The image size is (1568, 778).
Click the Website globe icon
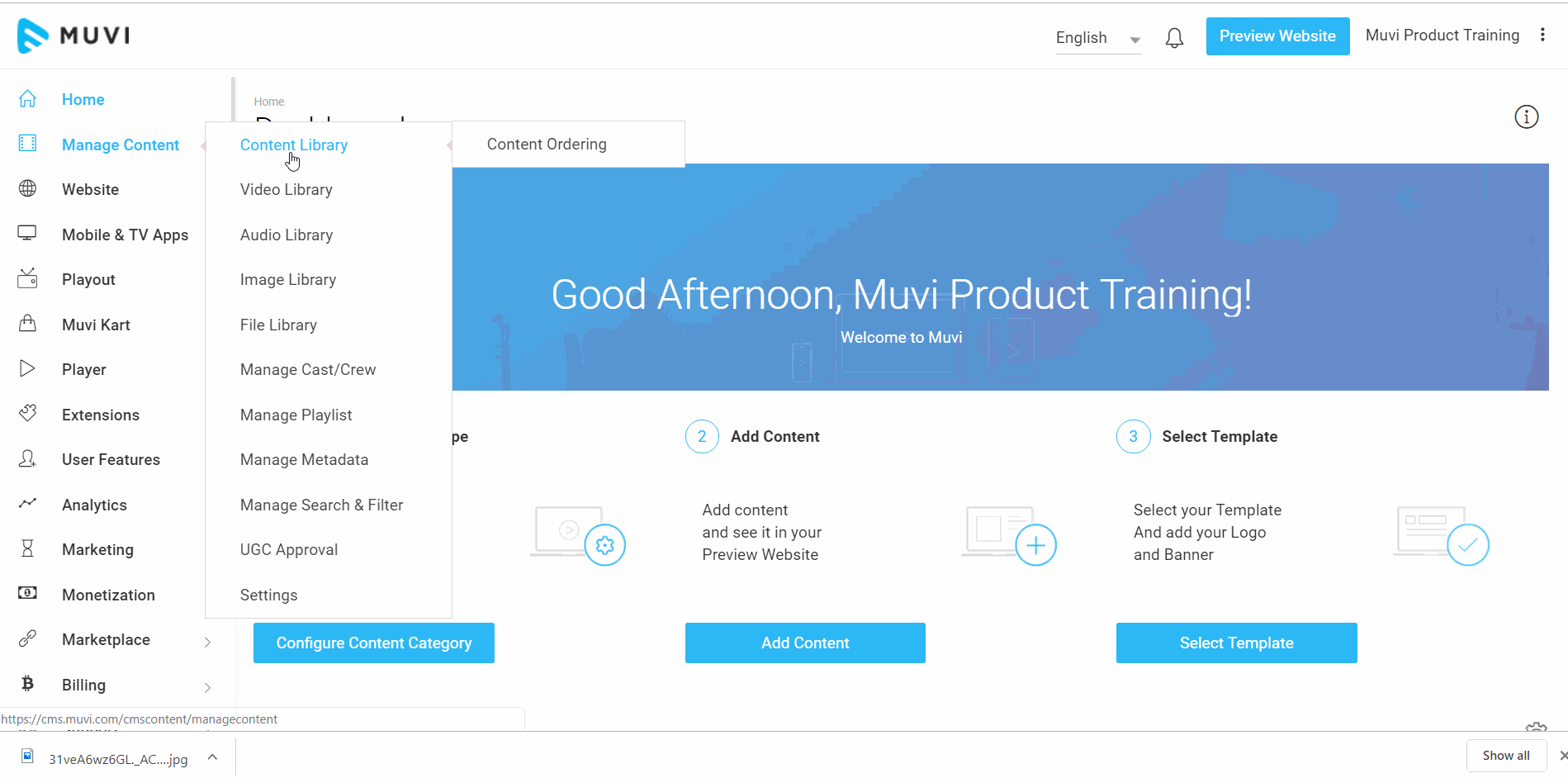[27, 189]
